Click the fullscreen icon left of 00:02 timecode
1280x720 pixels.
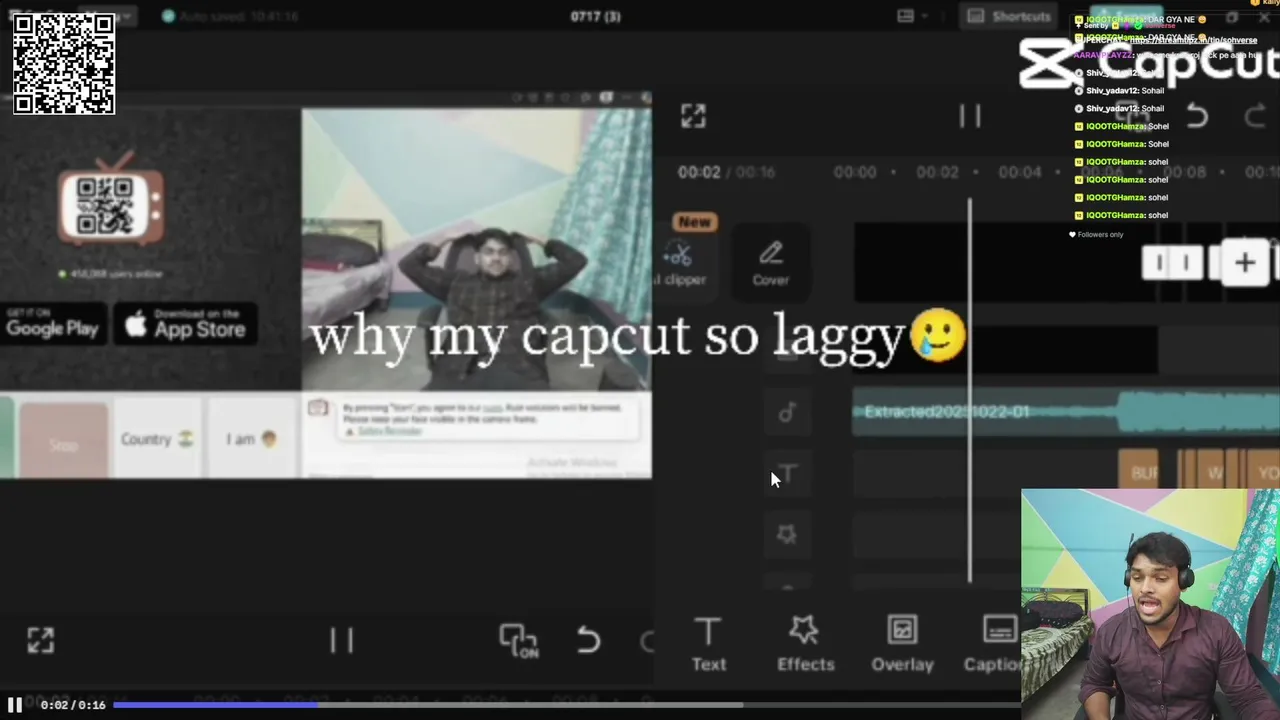[693, 116]
